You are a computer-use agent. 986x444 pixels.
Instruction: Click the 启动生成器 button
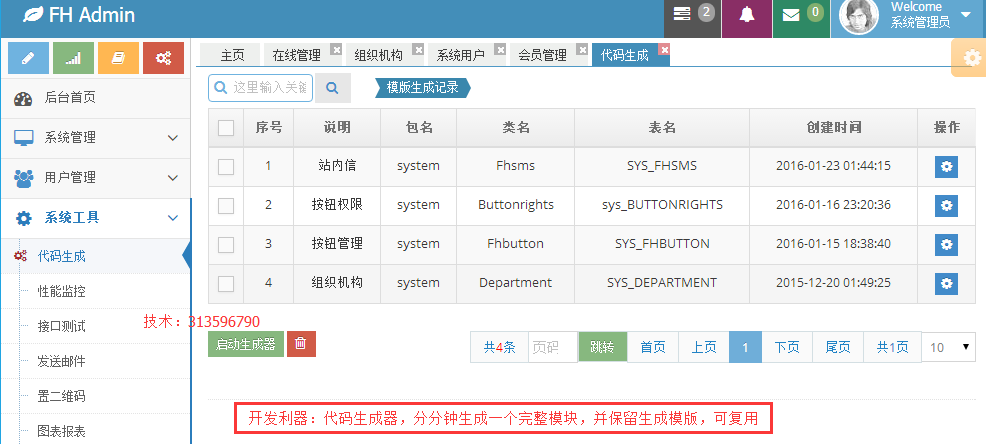tap(245, 344)
